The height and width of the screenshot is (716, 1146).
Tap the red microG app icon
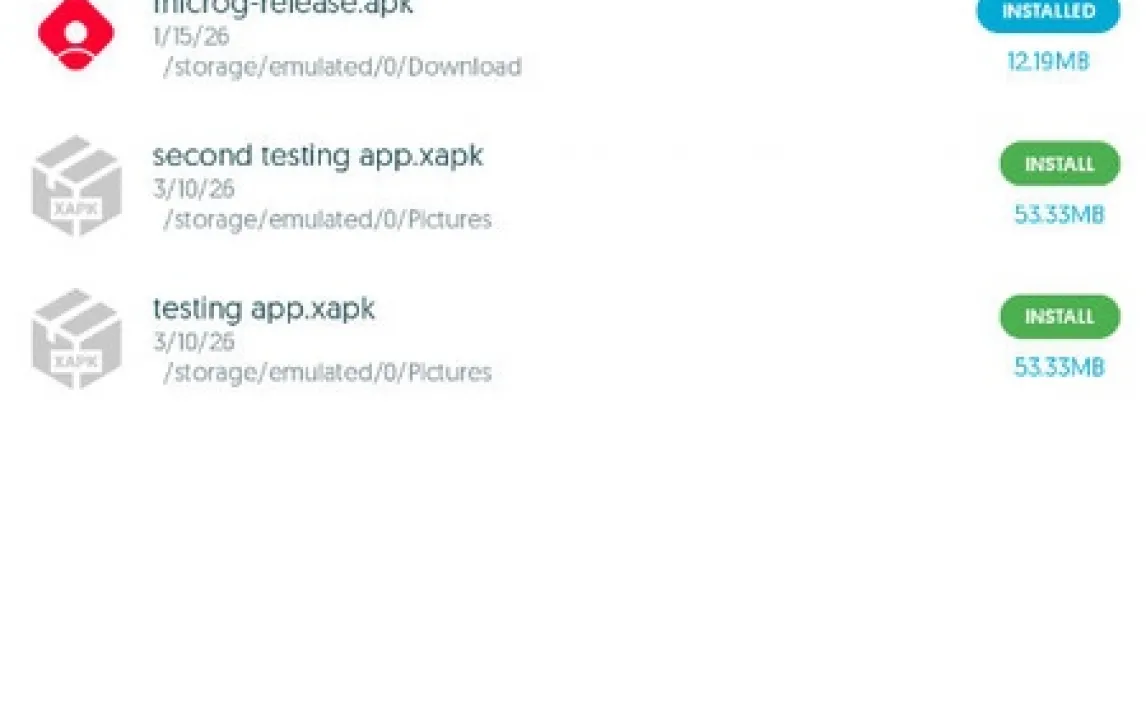76,34
